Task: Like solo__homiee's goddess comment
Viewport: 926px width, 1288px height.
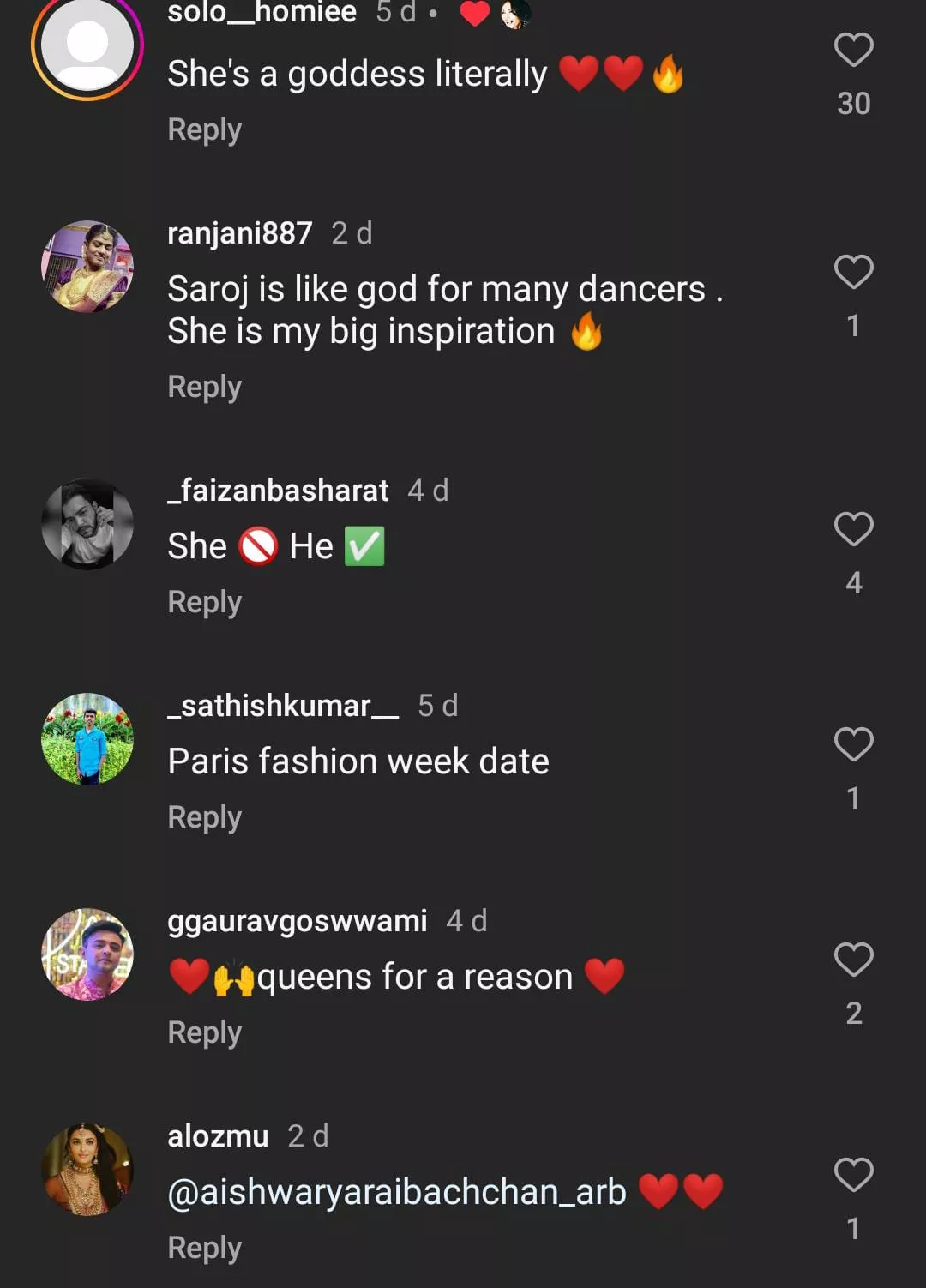Action: [853, 50]
